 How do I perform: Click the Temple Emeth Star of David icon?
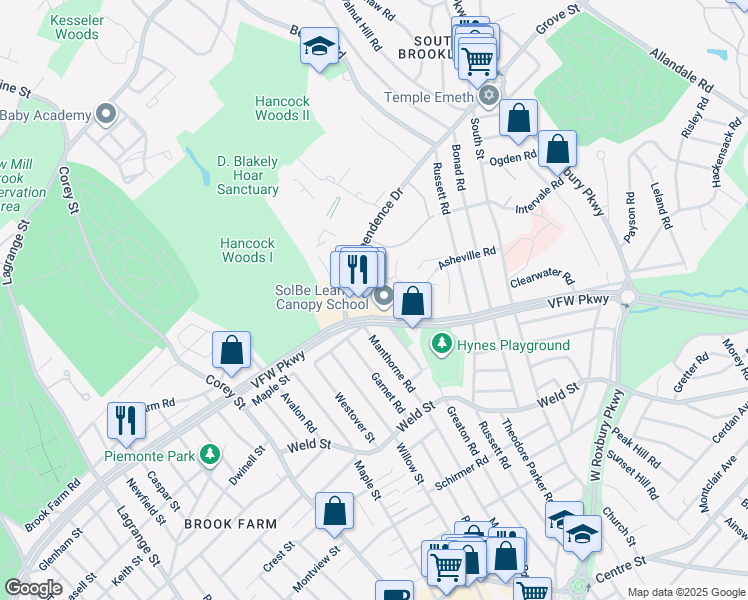click(x=488, y=97)
